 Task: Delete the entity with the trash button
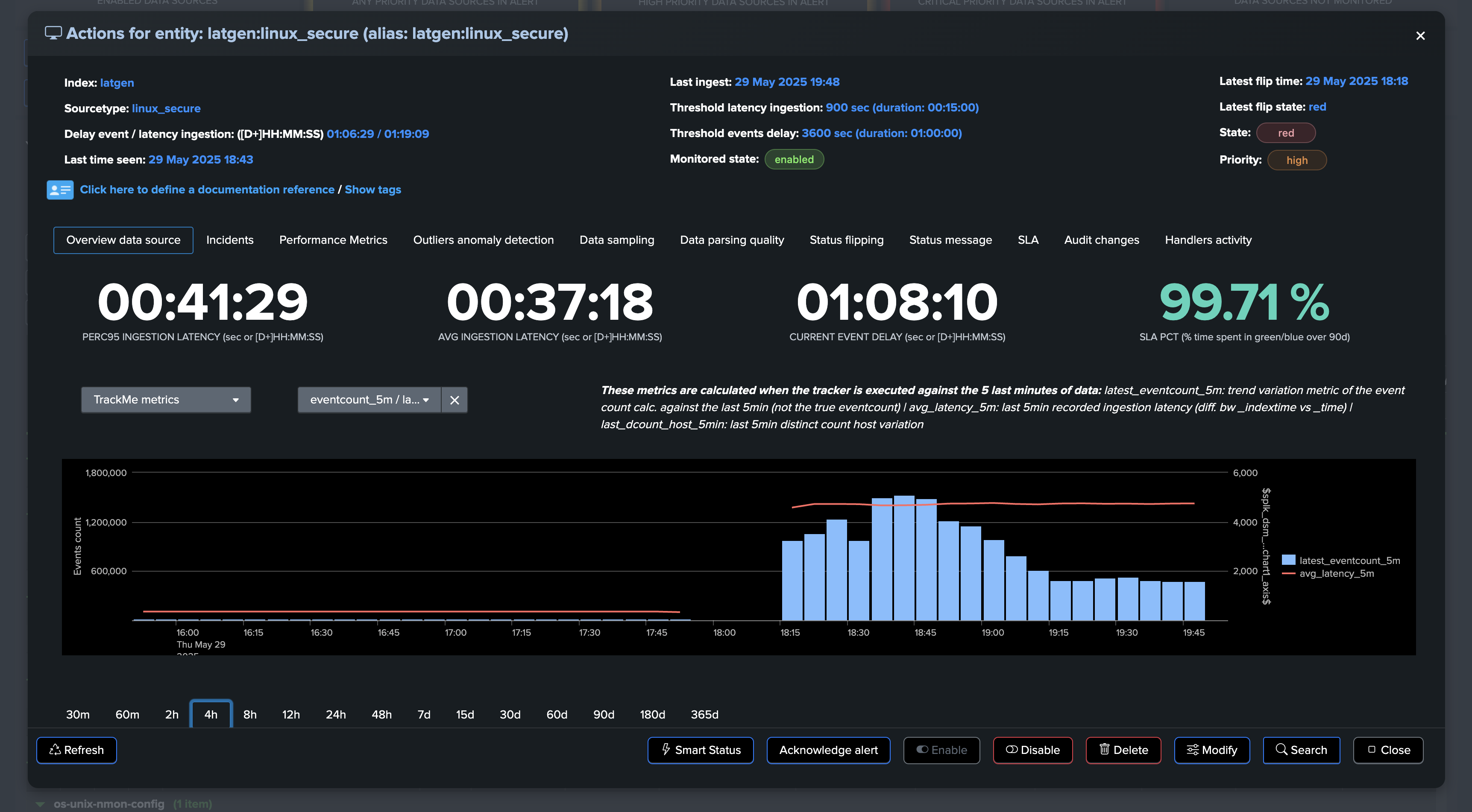pyautogui.click(x=1123, y=750)
